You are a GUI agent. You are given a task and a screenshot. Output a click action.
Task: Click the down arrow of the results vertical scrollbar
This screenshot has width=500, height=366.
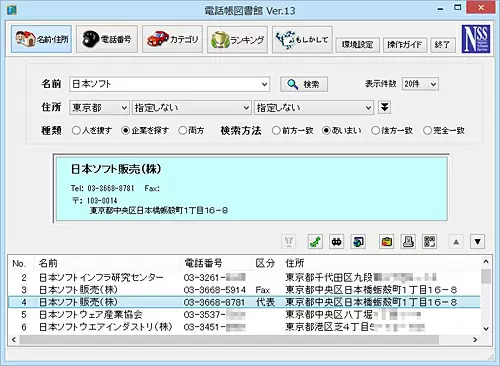point(486,329)
